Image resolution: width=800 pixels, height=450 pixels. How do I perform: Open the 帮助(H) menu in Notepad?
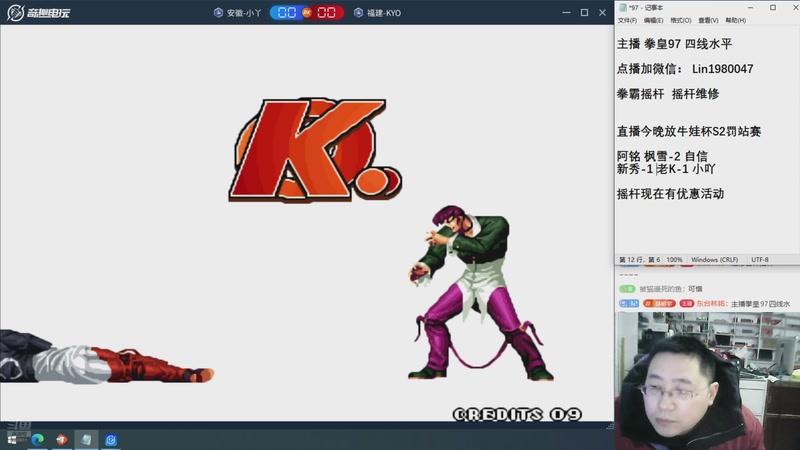pyautogui.click(x=736, y=20)
